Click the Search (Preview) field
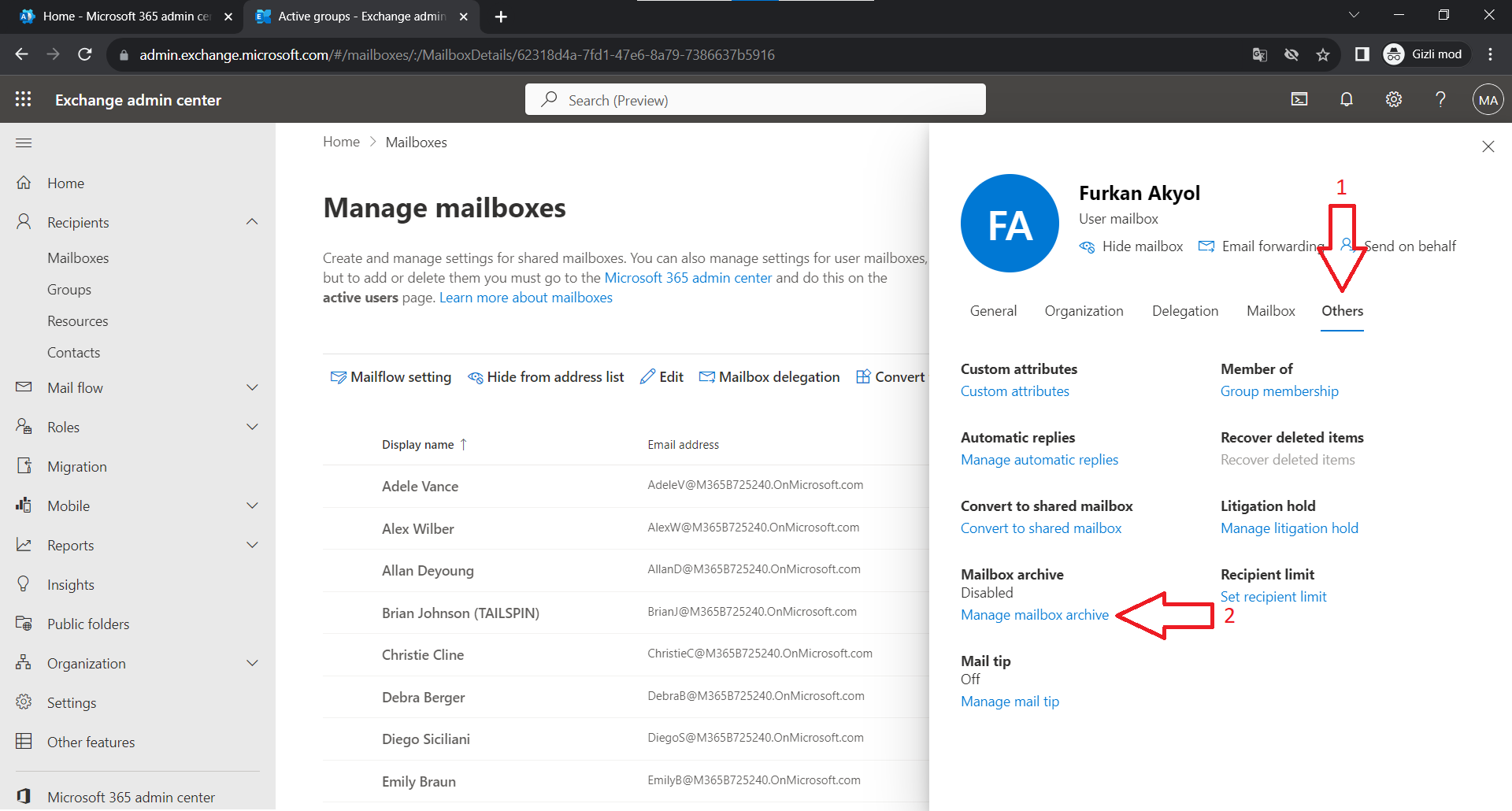Image resolution: width=1512 pixels, height=811 pixels. [755, 100]
